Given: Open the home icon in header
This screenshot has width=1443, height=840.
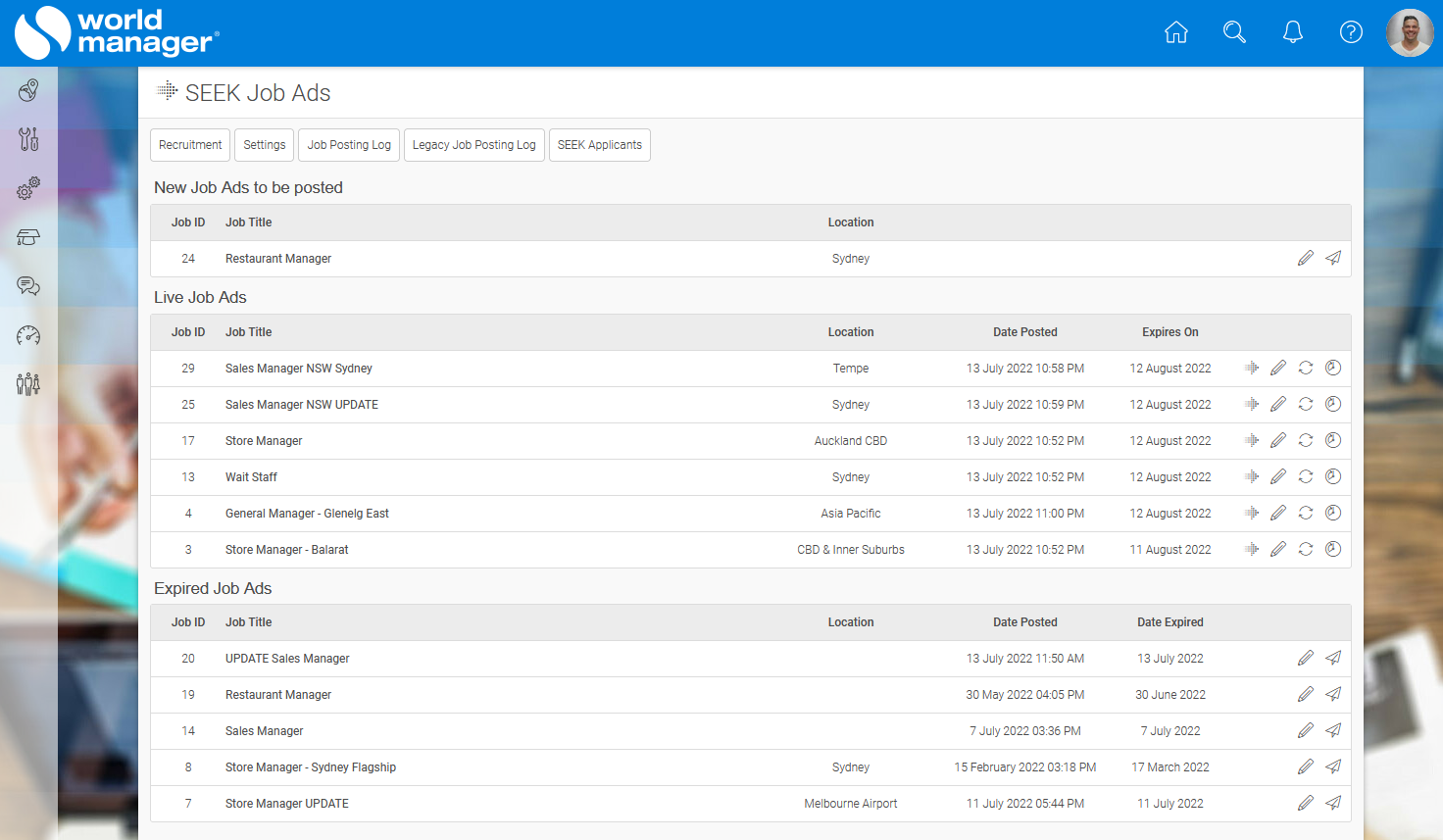Looking at the screenshot, I should [1175, 32].
